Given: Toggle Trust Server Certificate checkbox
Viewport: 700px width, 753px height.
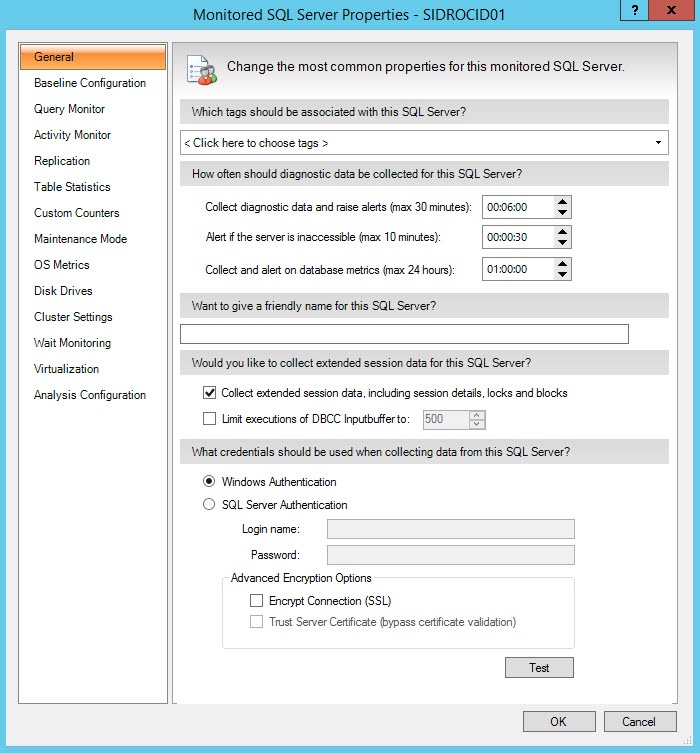Looking at the screenshot, I should click(x=256, y=621).
